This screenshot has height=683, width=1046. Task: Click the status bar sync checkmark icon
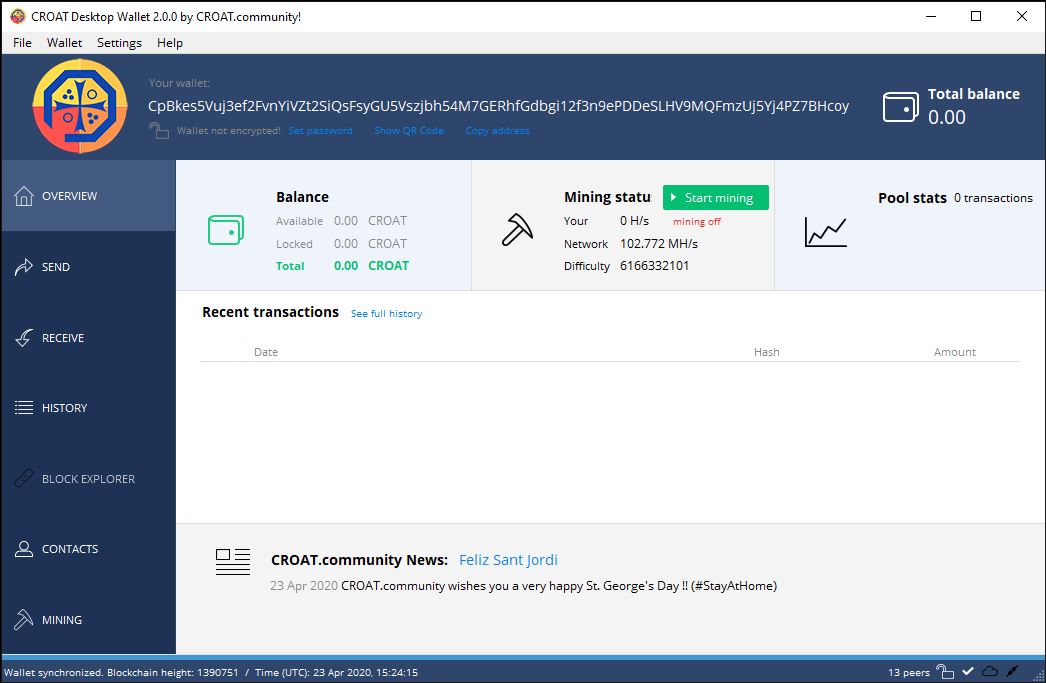click(x=968, y=671)
